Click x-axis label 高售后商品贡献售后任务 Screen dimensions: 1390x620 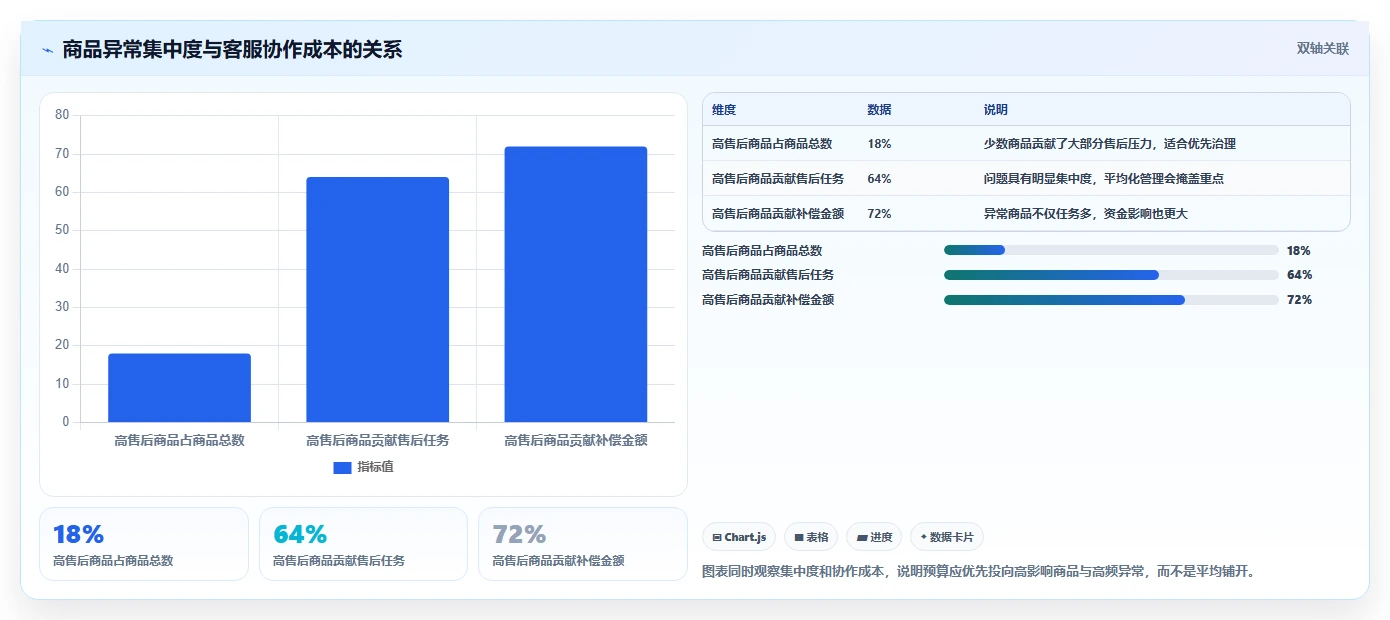[378, 440]
